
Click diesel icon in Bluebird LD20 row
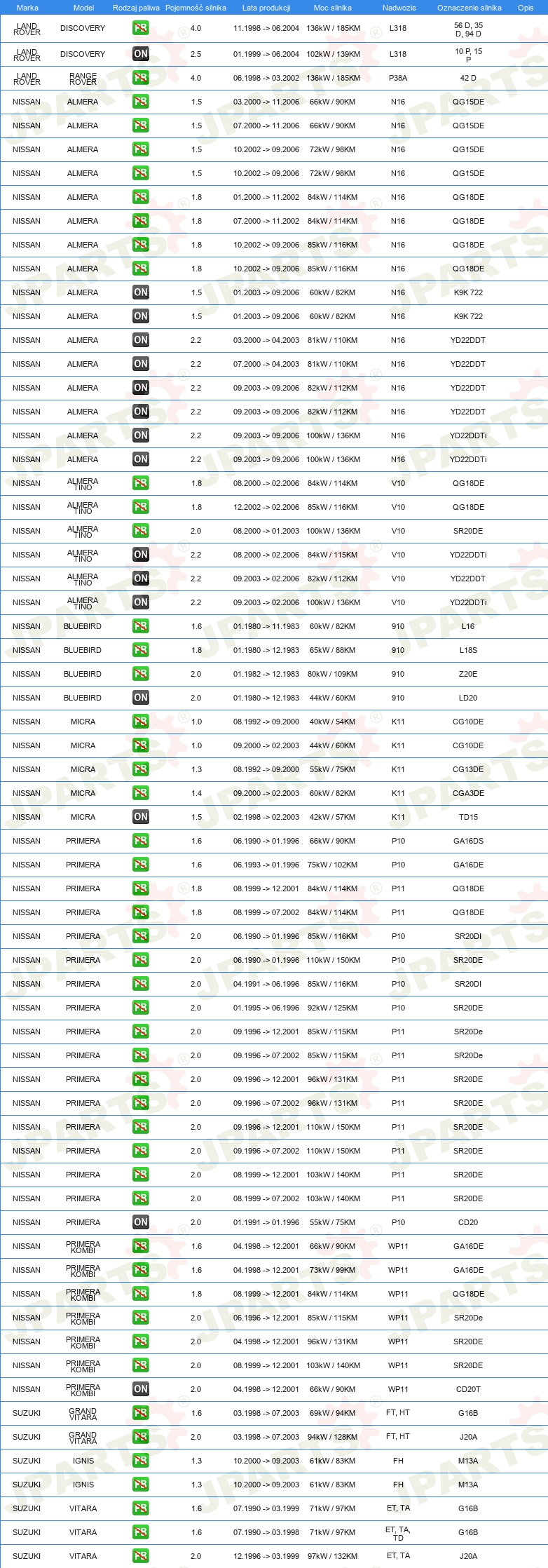(x=140, y=698)
